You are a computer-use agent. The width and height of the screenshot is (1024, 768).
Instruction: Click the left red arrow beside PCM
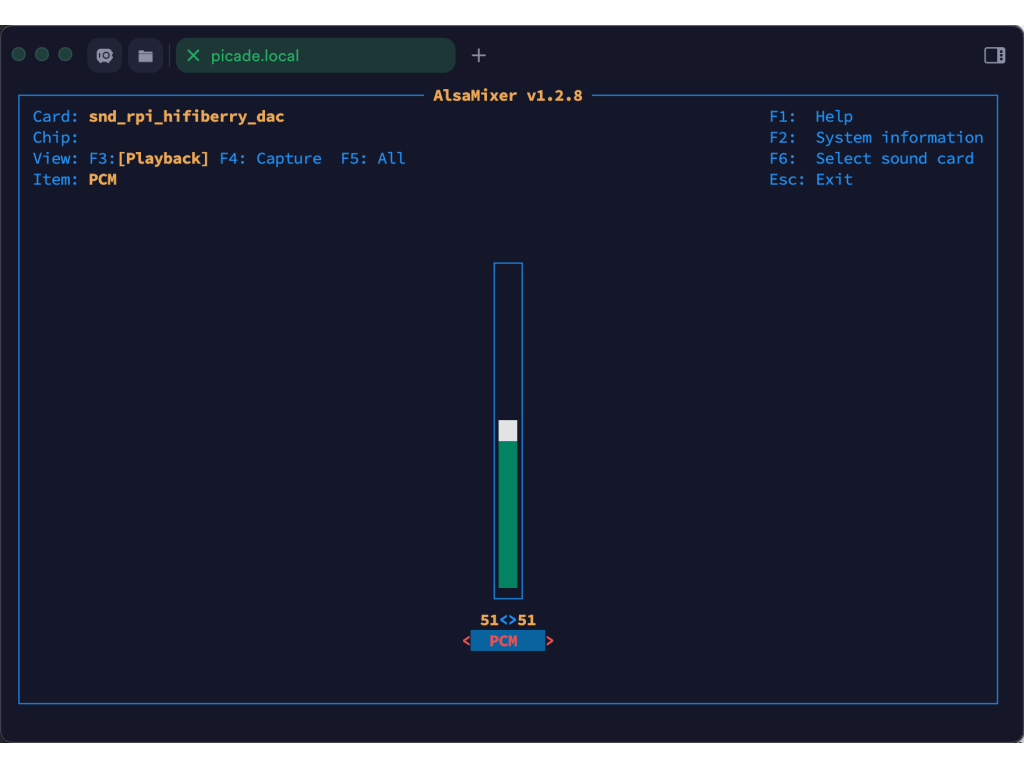click(466, 641)
